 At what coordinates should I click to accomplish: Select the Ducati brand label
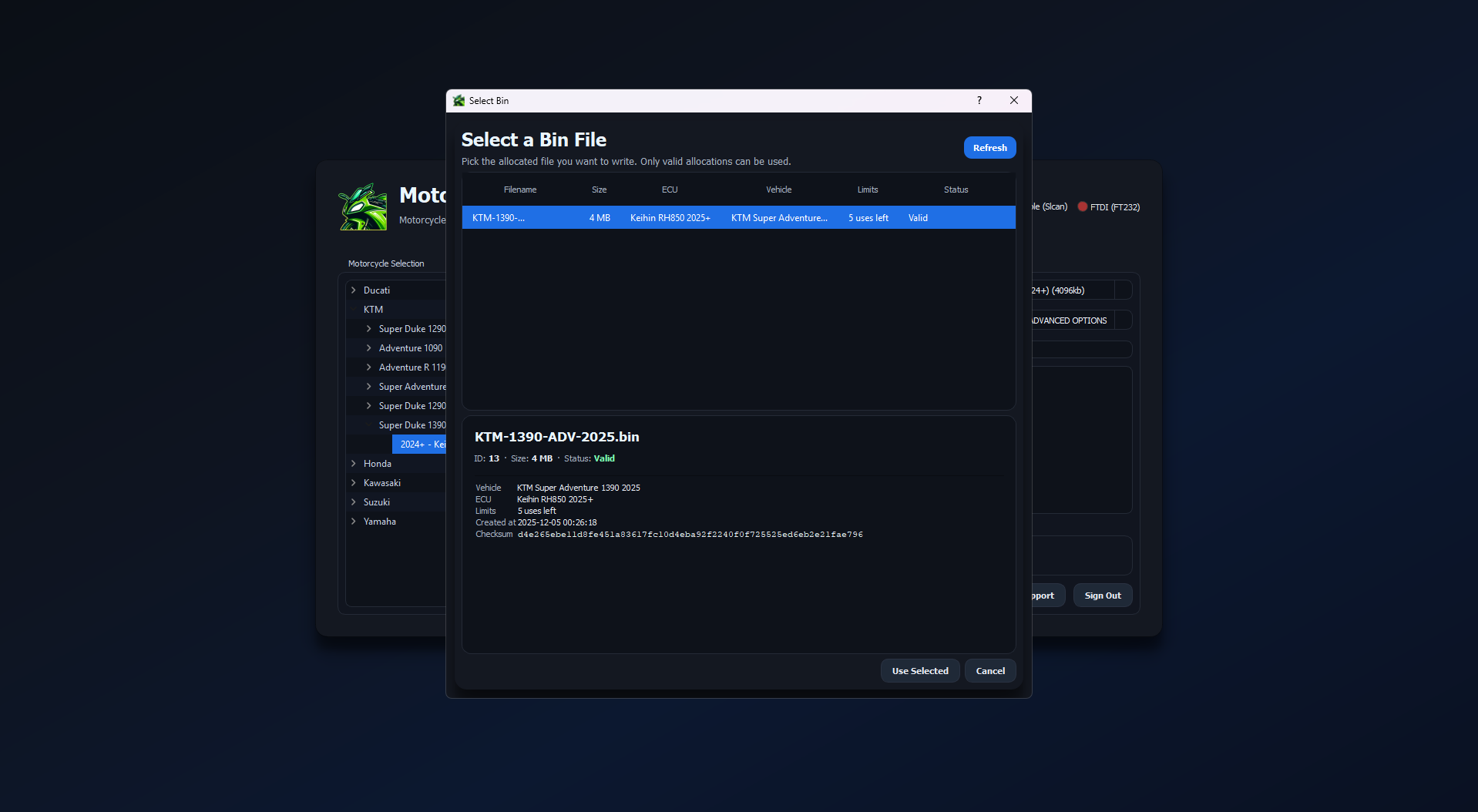[x=377, y=290]
